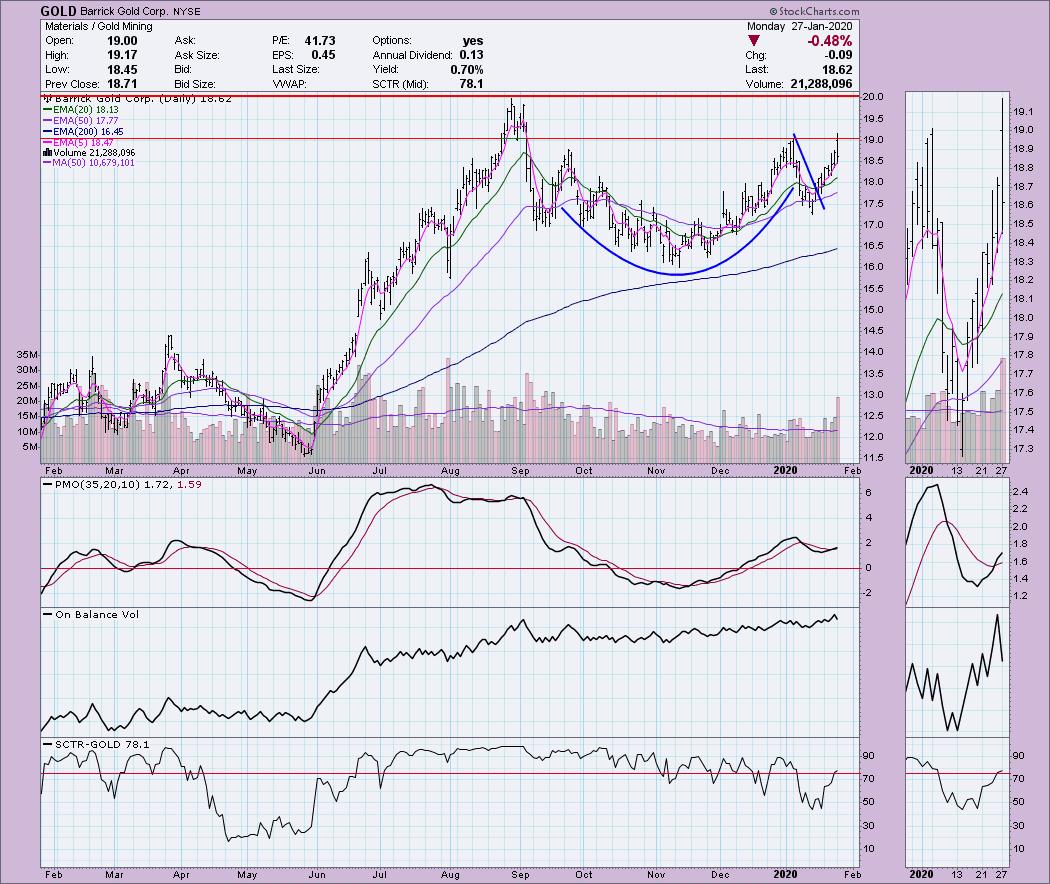This screenshot has height=884, width=1050.
Task: Click the EMA(200) 16.45 legend entry
Action: pyautogui.click(x=84, y=131)
